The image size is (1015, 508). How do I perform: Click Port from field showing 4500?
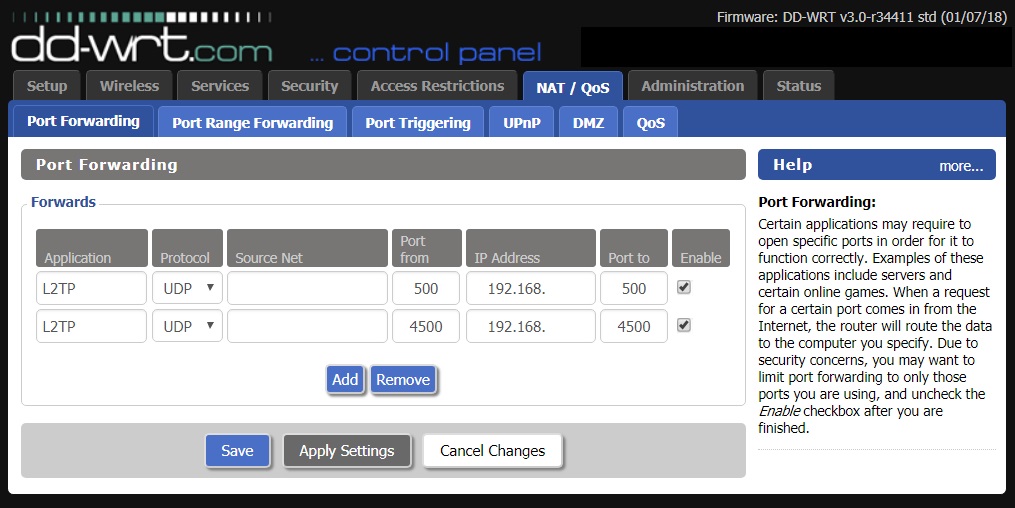pyautogui.click(x=426, y=326)
